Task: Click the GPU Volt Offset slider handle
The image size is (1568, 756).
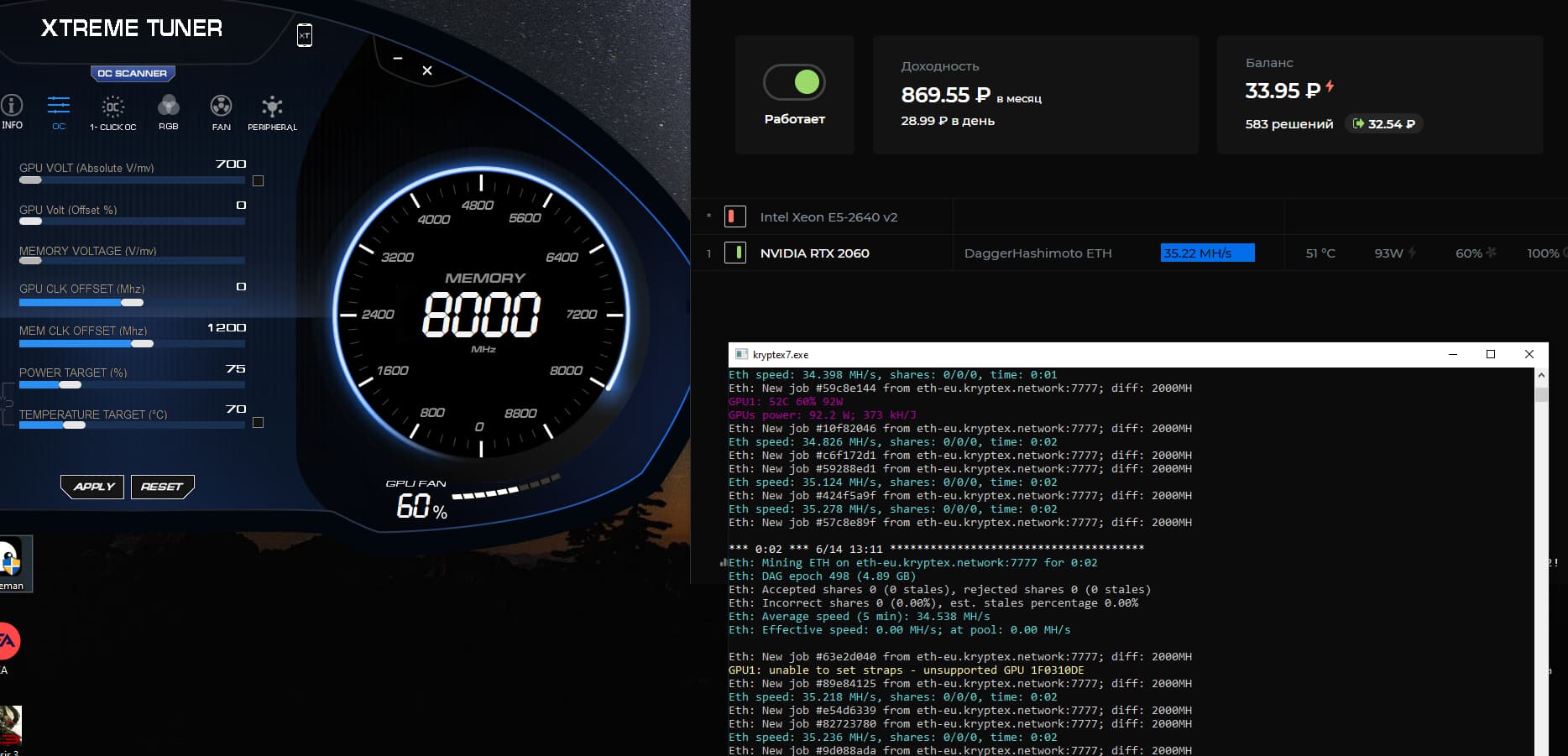Action: tap(30, 222)
